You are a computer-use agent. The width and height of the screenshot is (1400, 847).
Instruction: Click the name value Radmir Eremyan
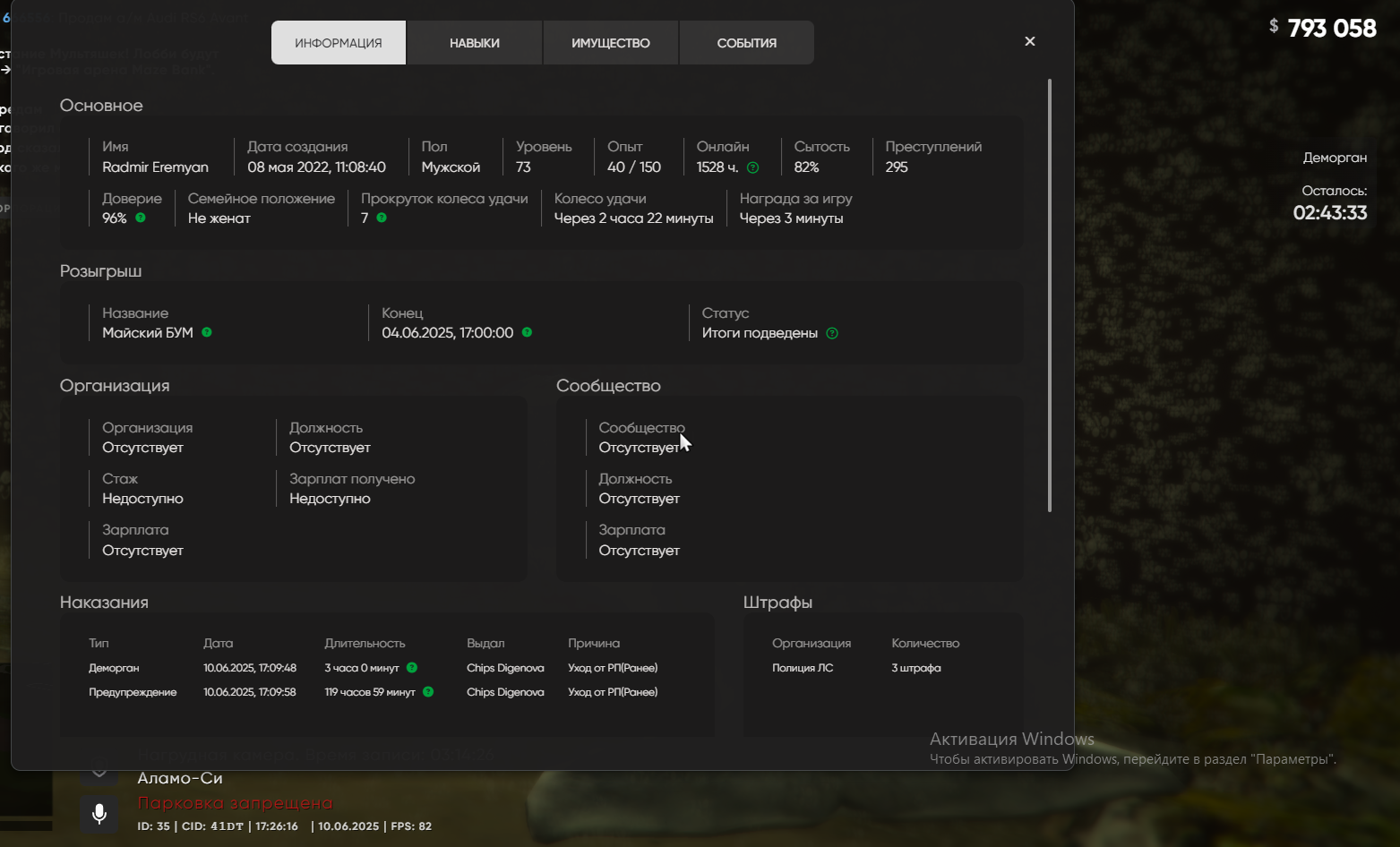(155, 167)
